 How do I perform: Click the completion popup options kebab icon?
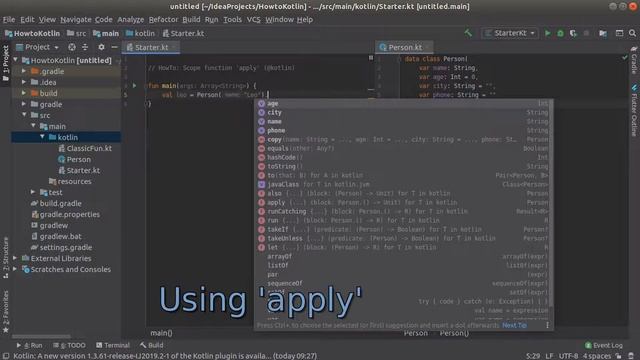547,325
